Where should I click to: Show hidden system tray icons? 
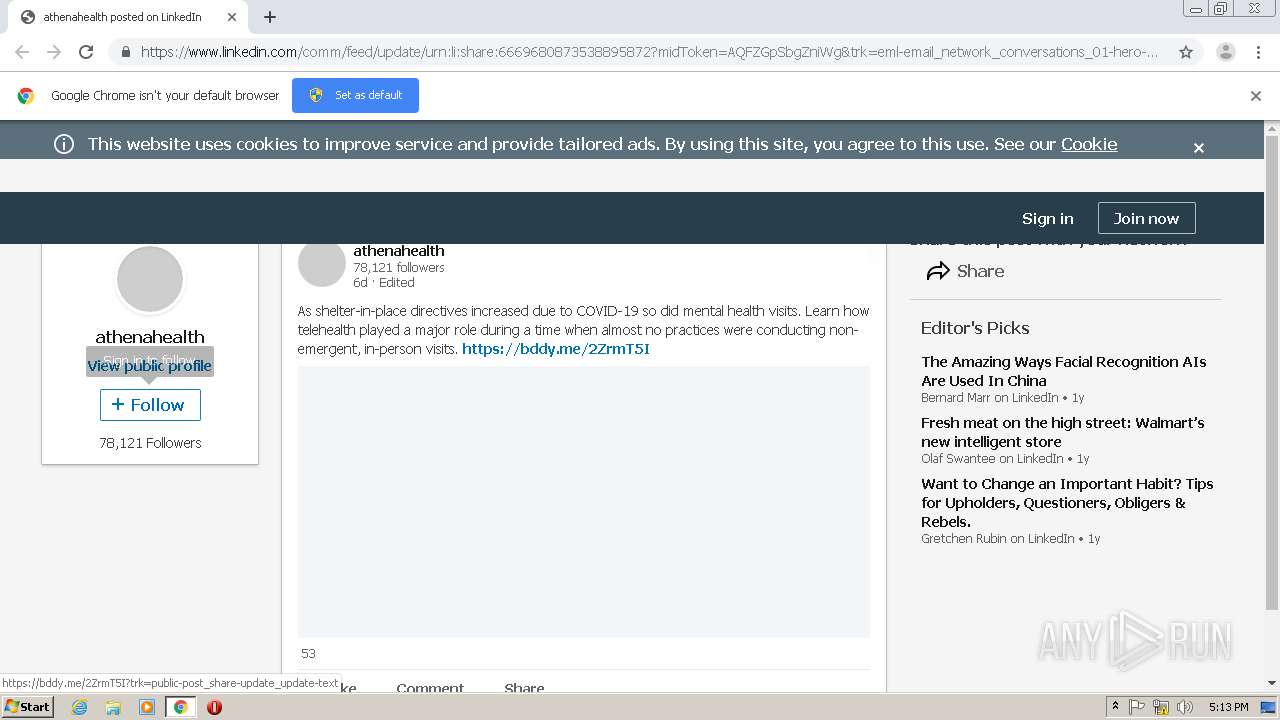(x=1115, y=707)
